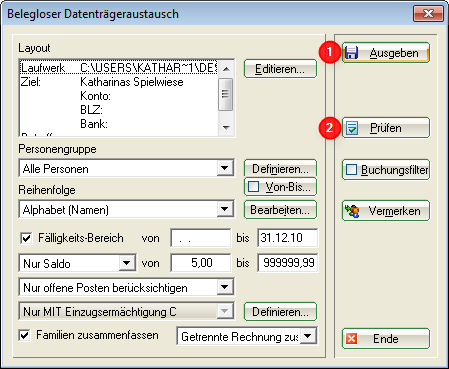Disable Familien zusammenfassen checkbox
449x369 pixels.
click(25, 335)
